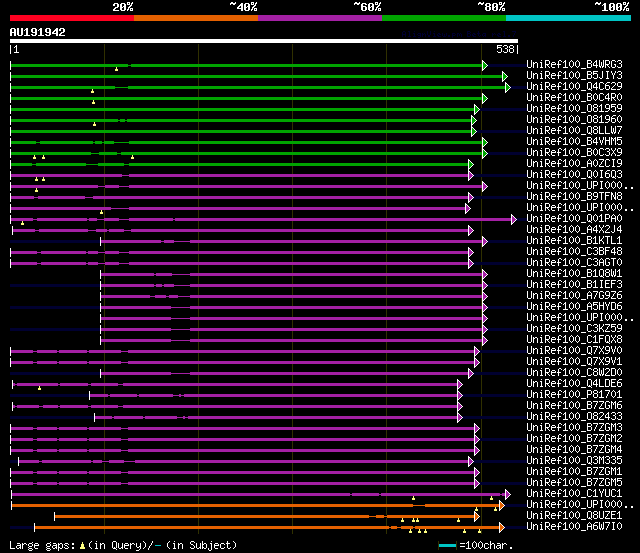Open the UniRef100_B7ZGM1 label
Screen dimensions: 640x553
point(574,472)
